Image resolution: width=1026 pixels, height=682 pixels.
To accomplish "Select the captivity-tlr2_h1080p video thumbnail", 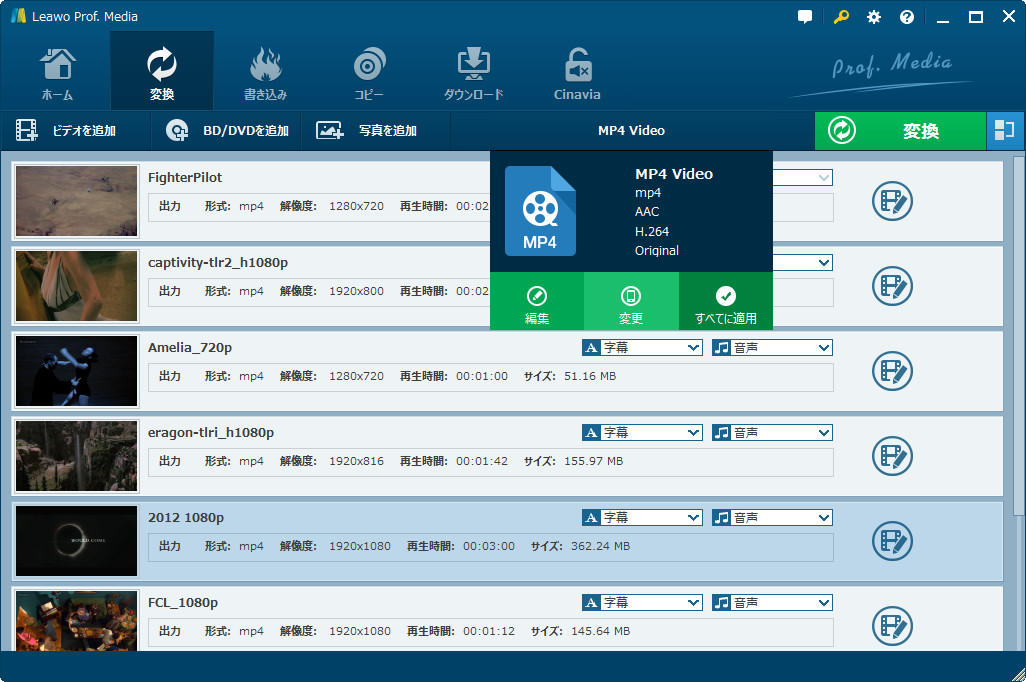I will pyautogui.click(x=77, y=286).
